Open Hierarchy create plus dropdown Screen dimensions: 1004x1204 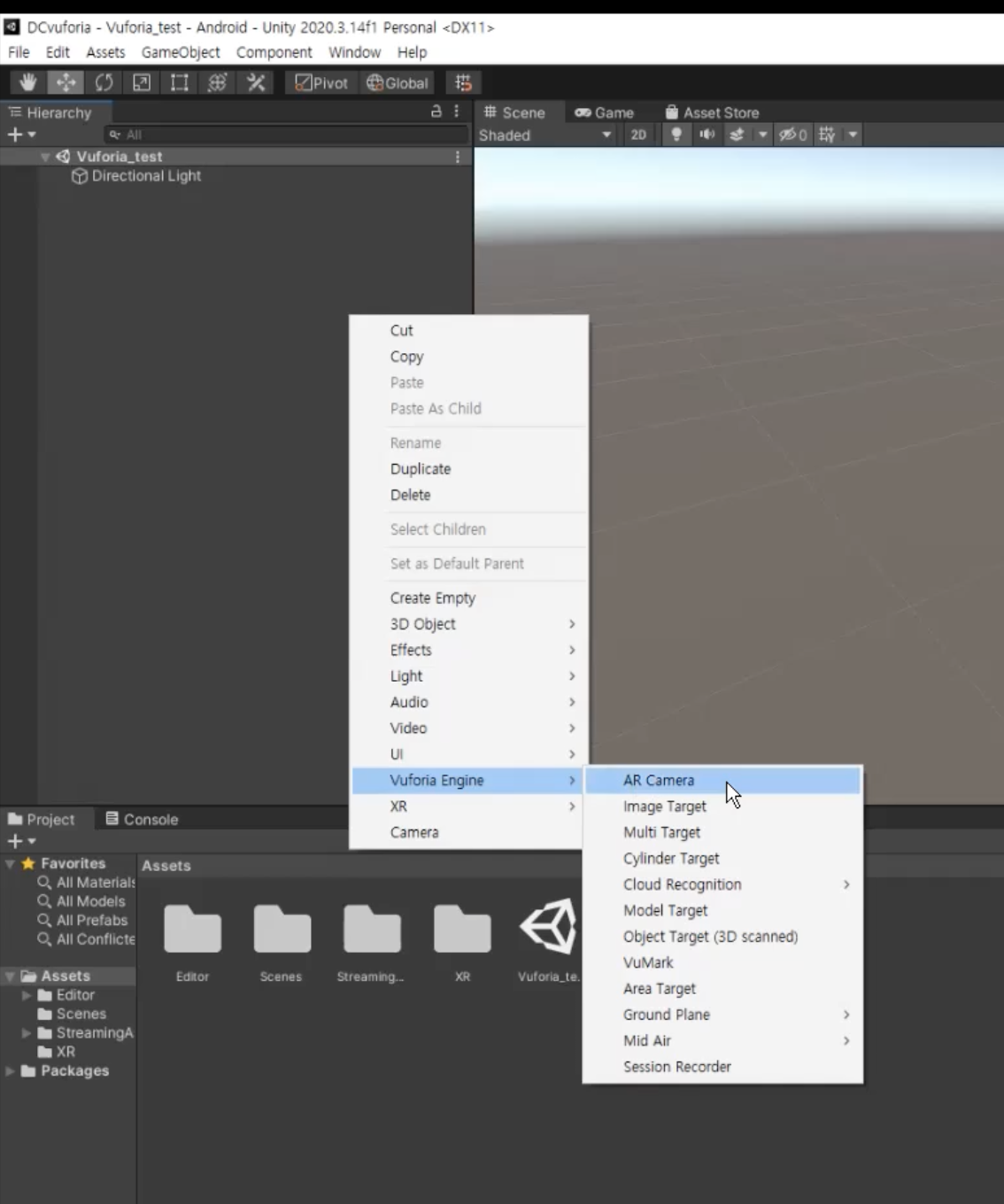click(x=21, y=135)
